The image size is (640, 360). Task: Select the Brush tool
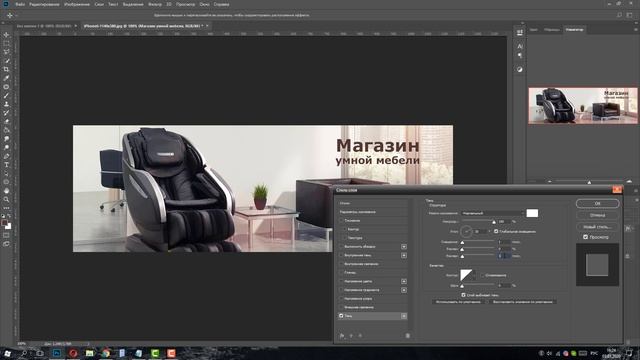tap(6, 96)
